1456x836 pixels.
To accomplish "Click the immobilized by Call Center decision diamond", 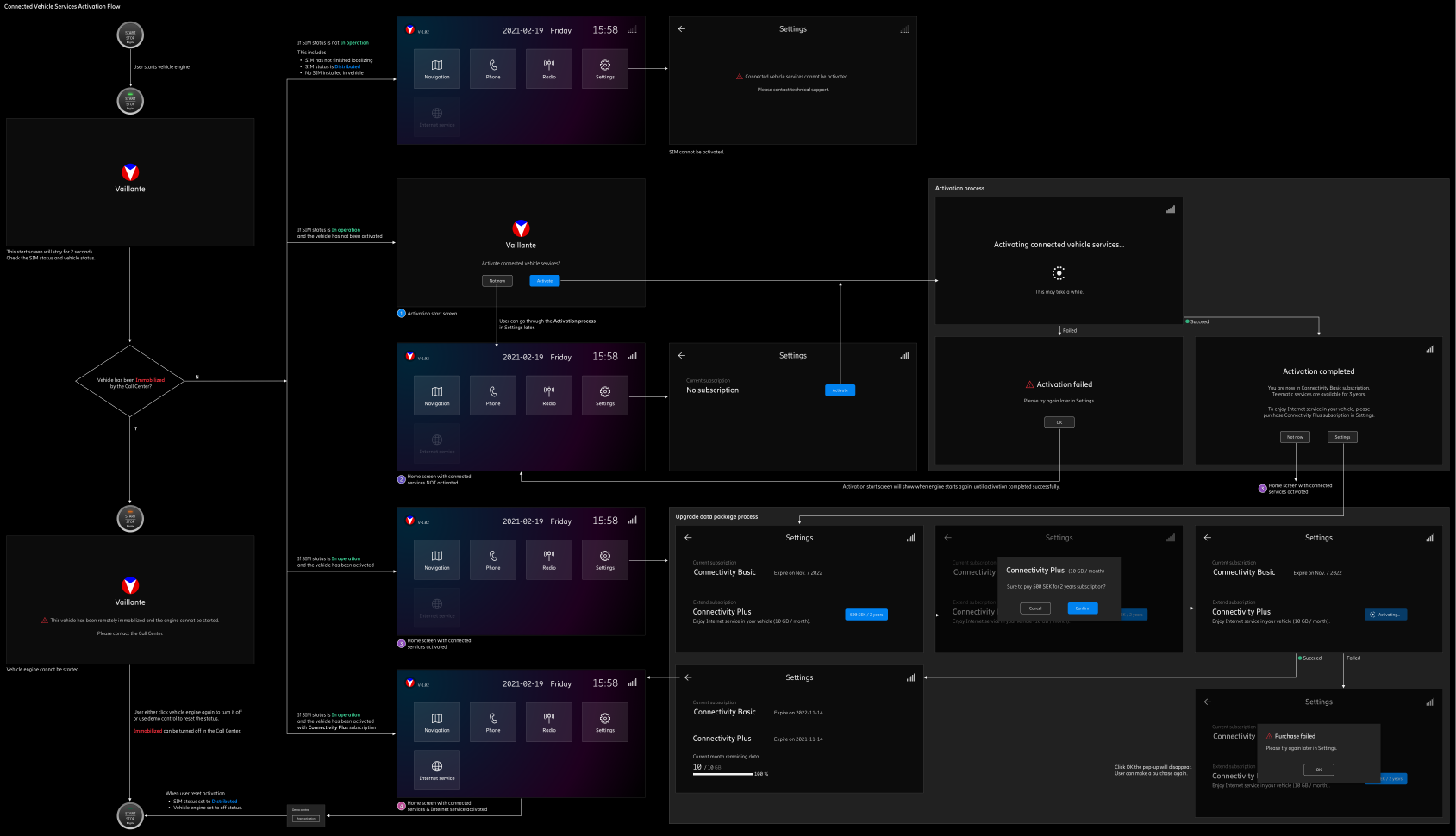I will pyautogui.click(x=130, y=382).
